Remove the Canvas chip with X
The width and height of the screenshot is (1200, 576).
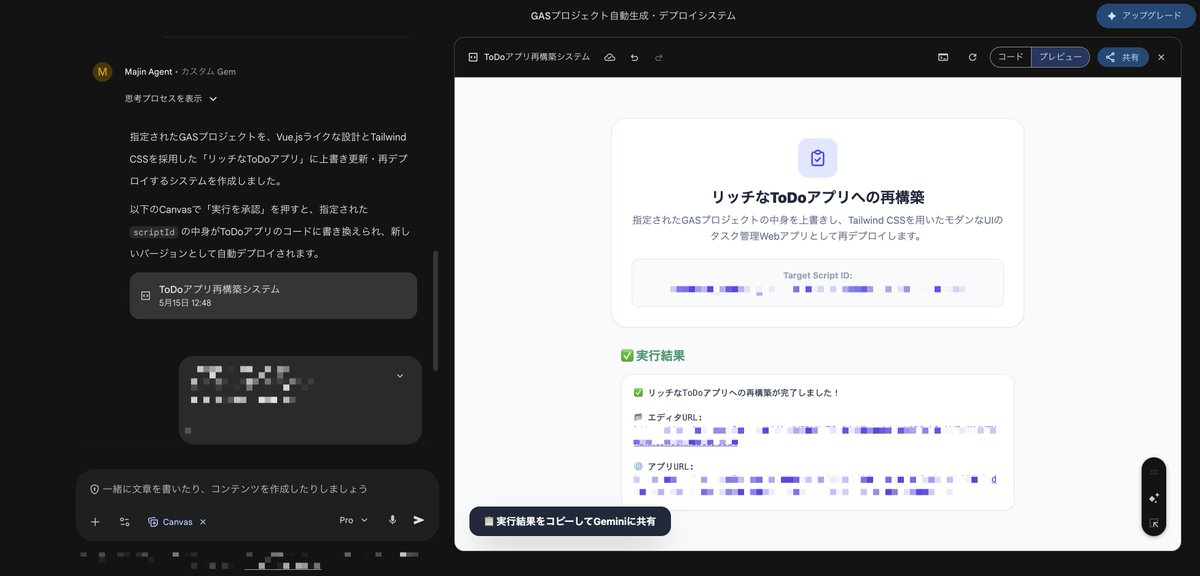(203, 521)
